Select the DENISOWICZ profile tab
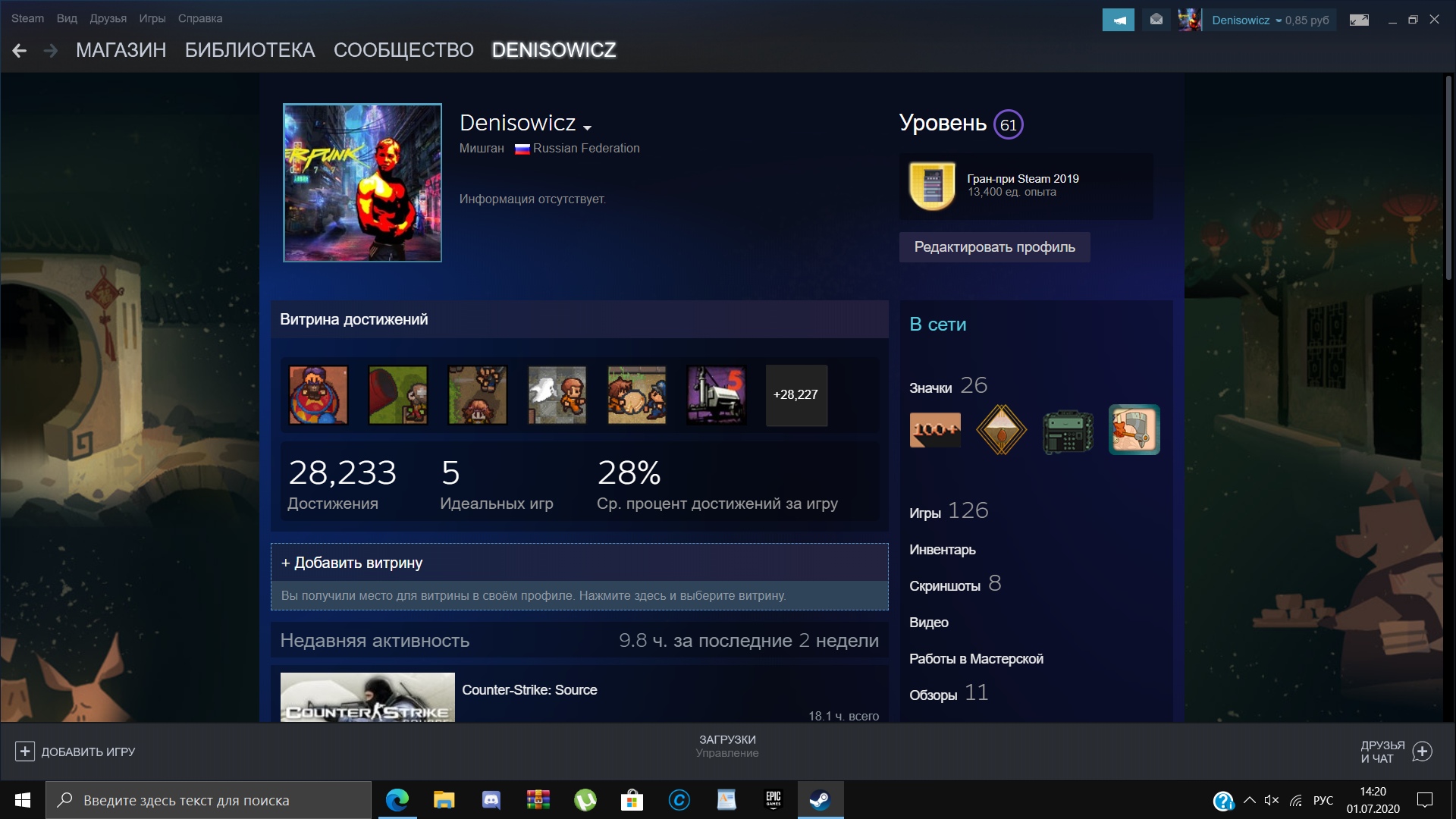The height and width of the screenshot is (819, 1456). [x=554, y=50]
